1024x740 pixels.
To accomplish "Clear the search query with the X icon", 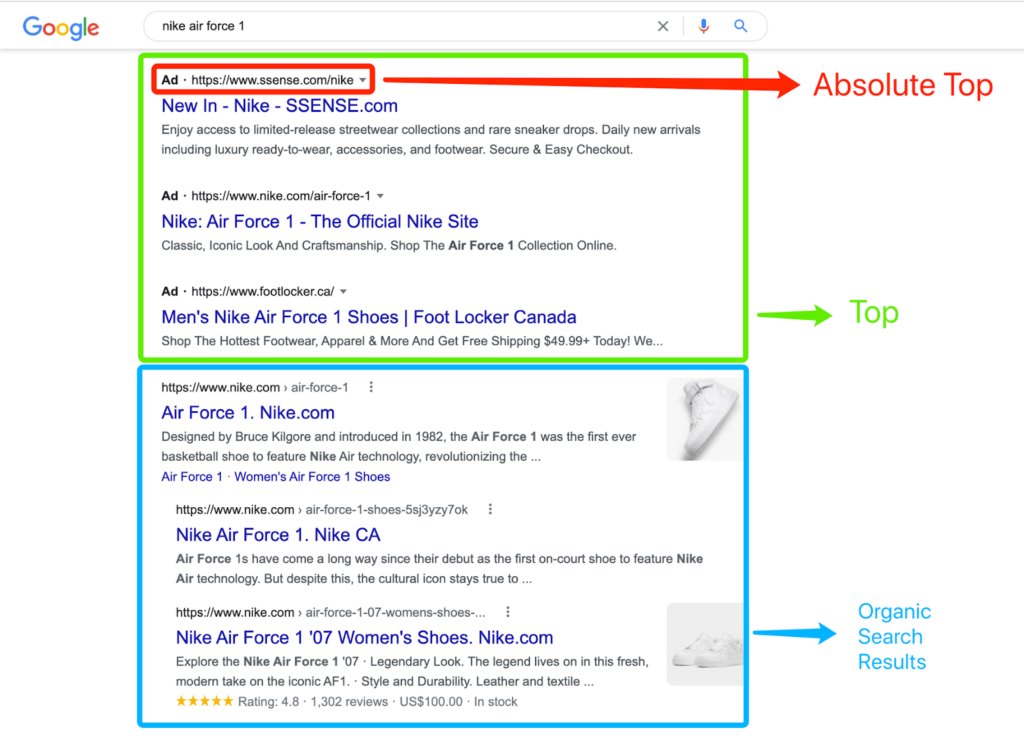I will (663, 26).
